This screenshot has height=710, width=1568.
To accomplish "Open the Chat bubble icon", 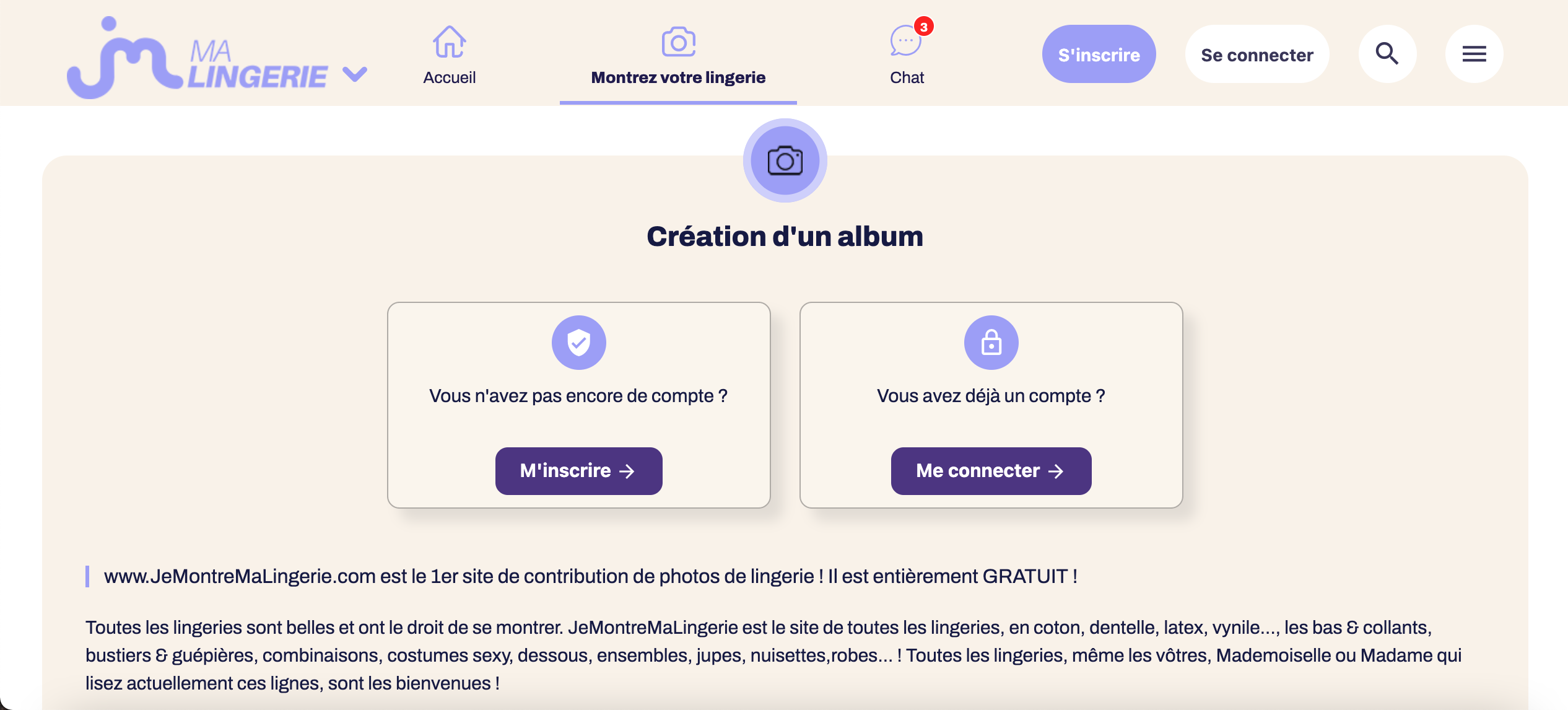I will [x=905, y=42].
